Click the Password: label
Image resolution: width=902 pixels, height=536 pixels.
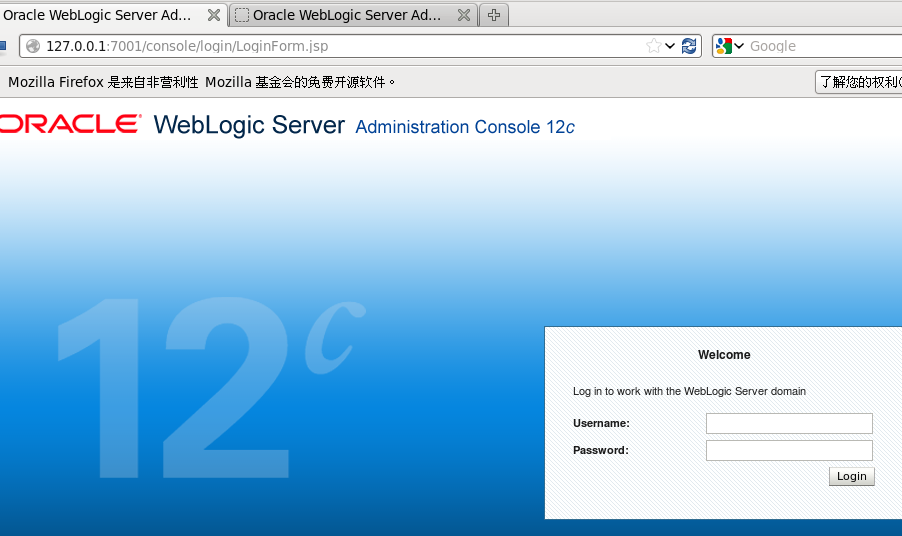pyautogui.click(x=601, y=450)
